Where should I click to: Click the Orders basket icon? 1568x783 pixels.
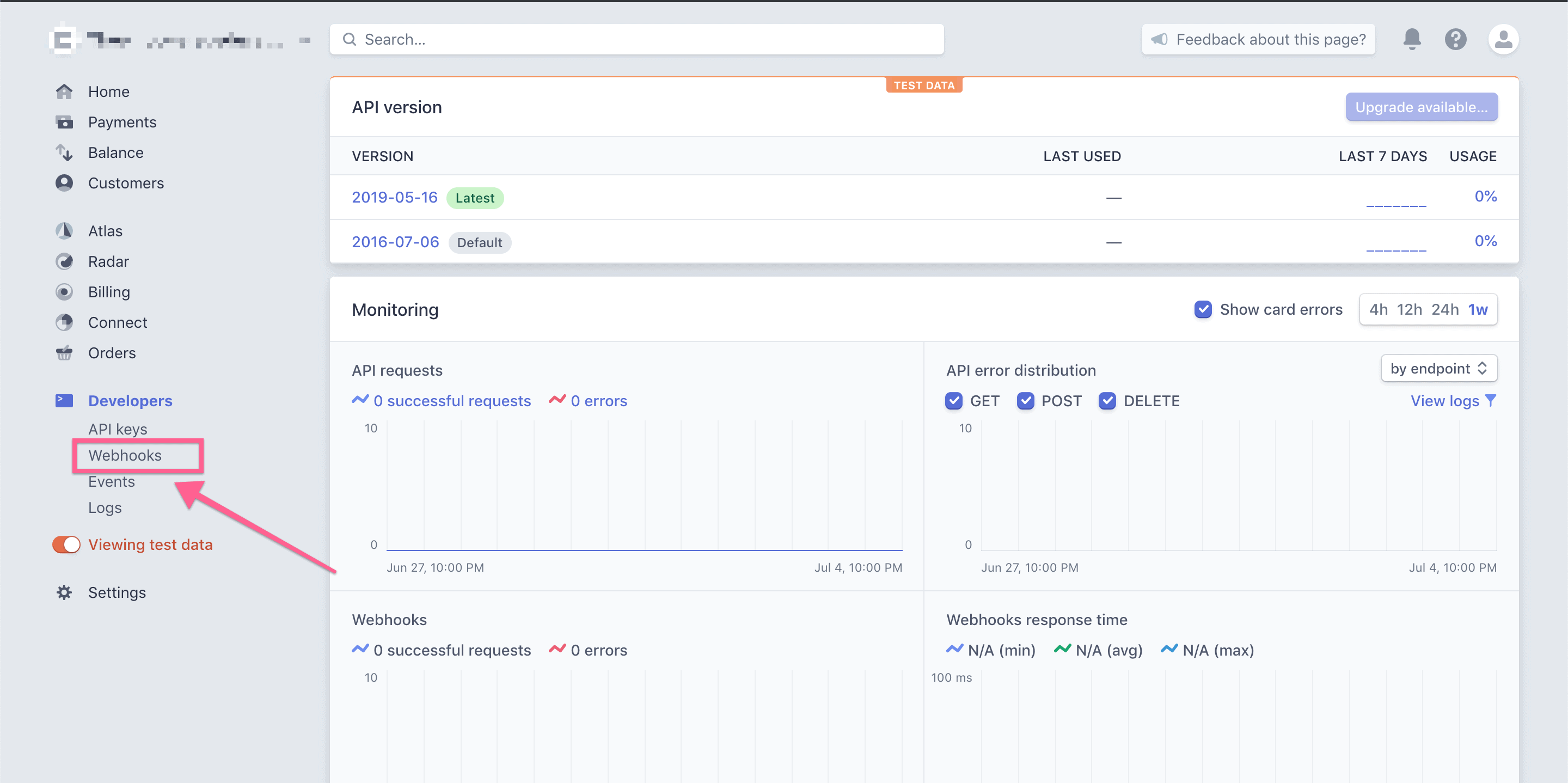tap(64, 352)
